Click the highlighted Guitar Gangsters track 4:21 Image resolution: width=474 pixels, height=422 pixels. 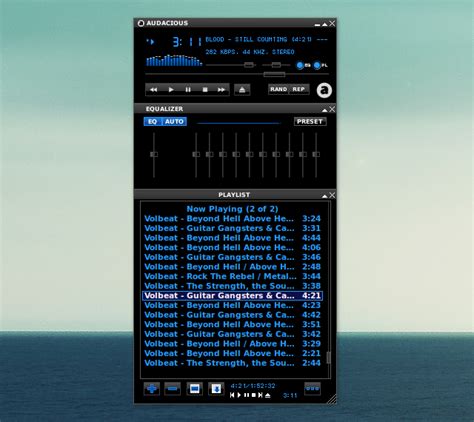click(x=232, y=296)
